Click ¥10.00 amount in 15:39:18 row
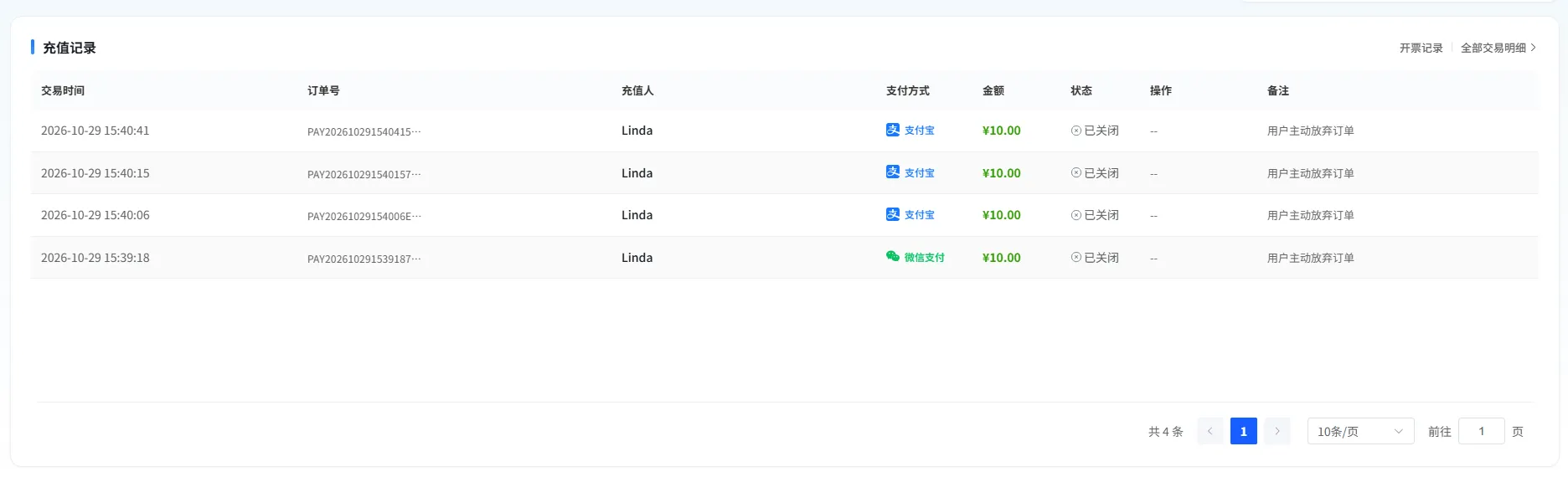Screen dimensions: 1568x477 click(x=1002, y=258)
